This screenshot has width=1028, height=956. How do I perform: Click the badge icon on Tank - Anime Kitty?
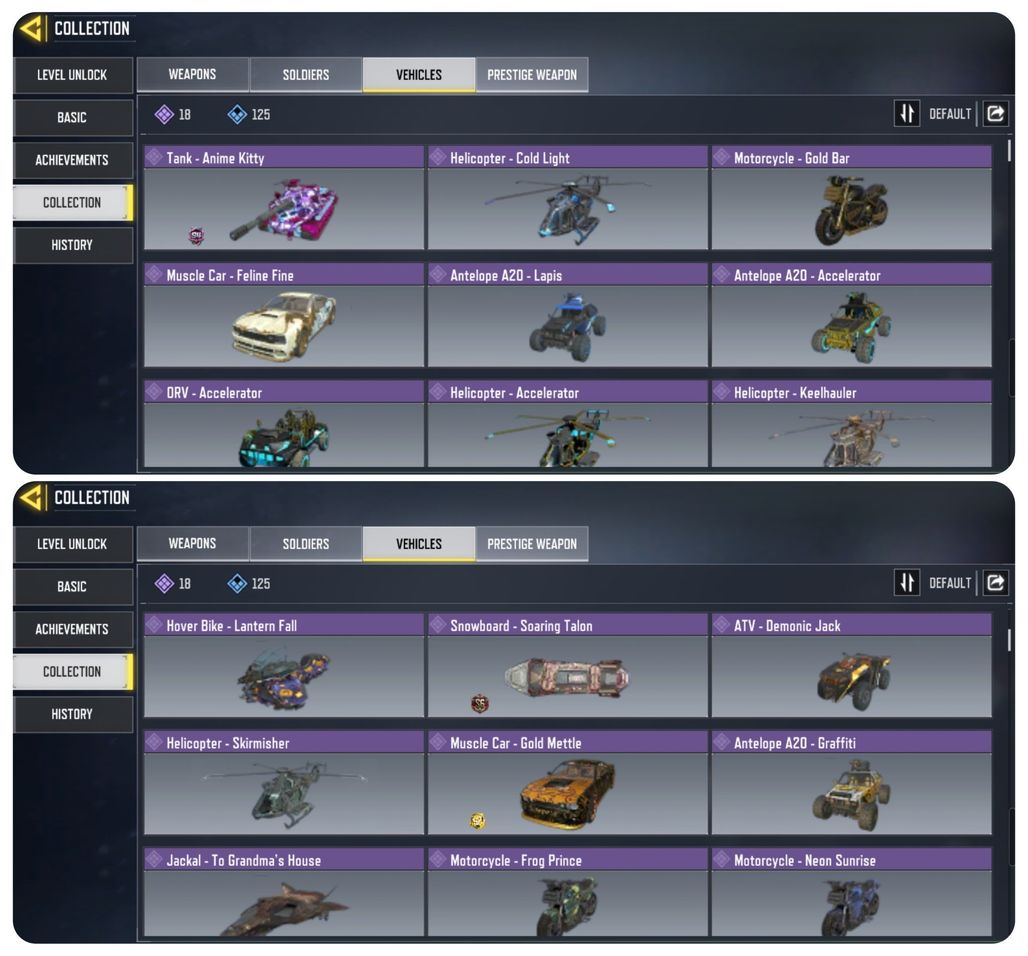(196, 235)
